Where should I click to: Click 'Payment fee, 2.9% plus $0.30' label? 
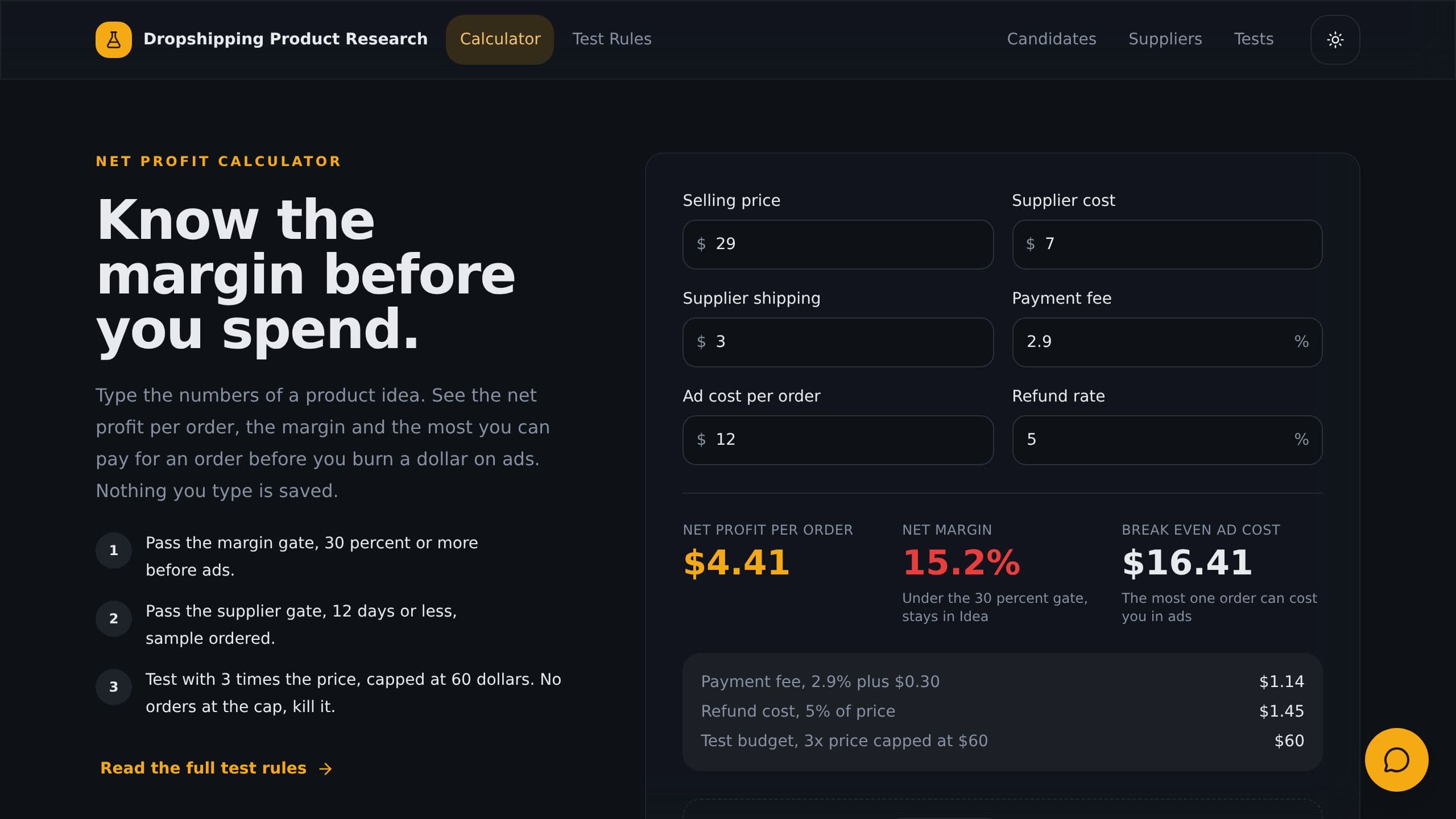[820, 681]
